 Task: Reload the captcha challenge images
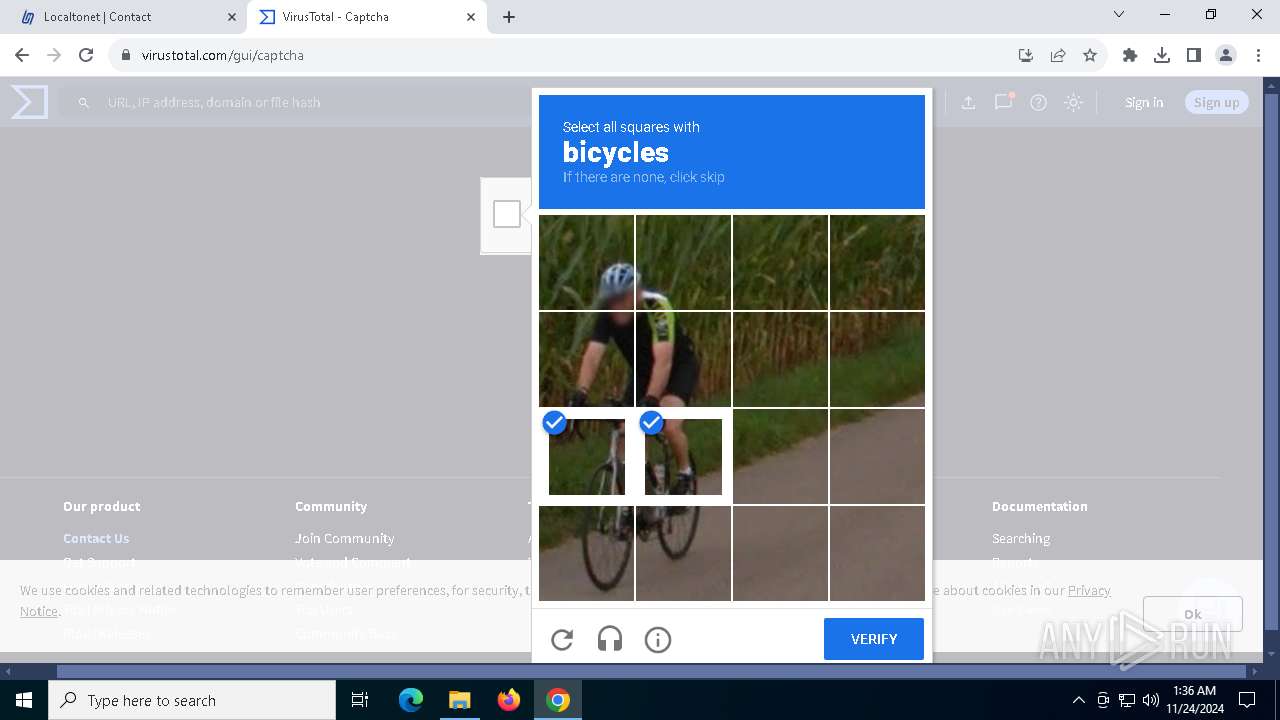pyautogui.click(x=562, y=639)
